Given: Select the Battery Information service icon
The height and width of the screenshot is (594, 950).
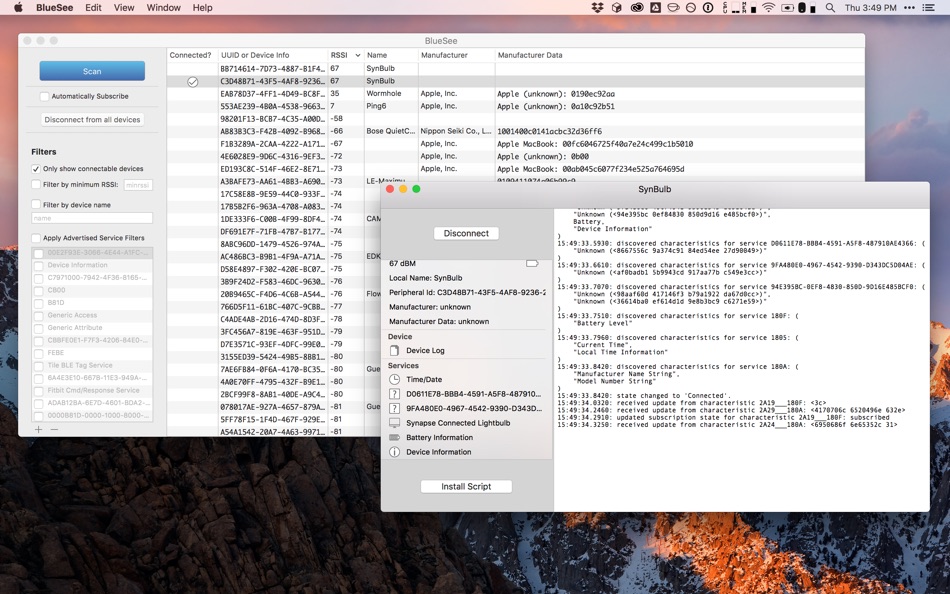Looking at the screenshot, I should tap(394, 438).
